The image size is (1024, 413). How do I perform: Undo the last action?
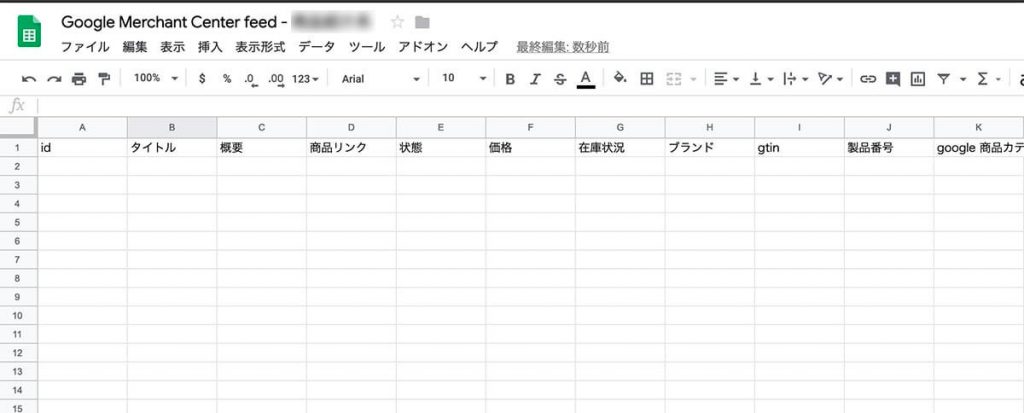[x=29, y=79]
